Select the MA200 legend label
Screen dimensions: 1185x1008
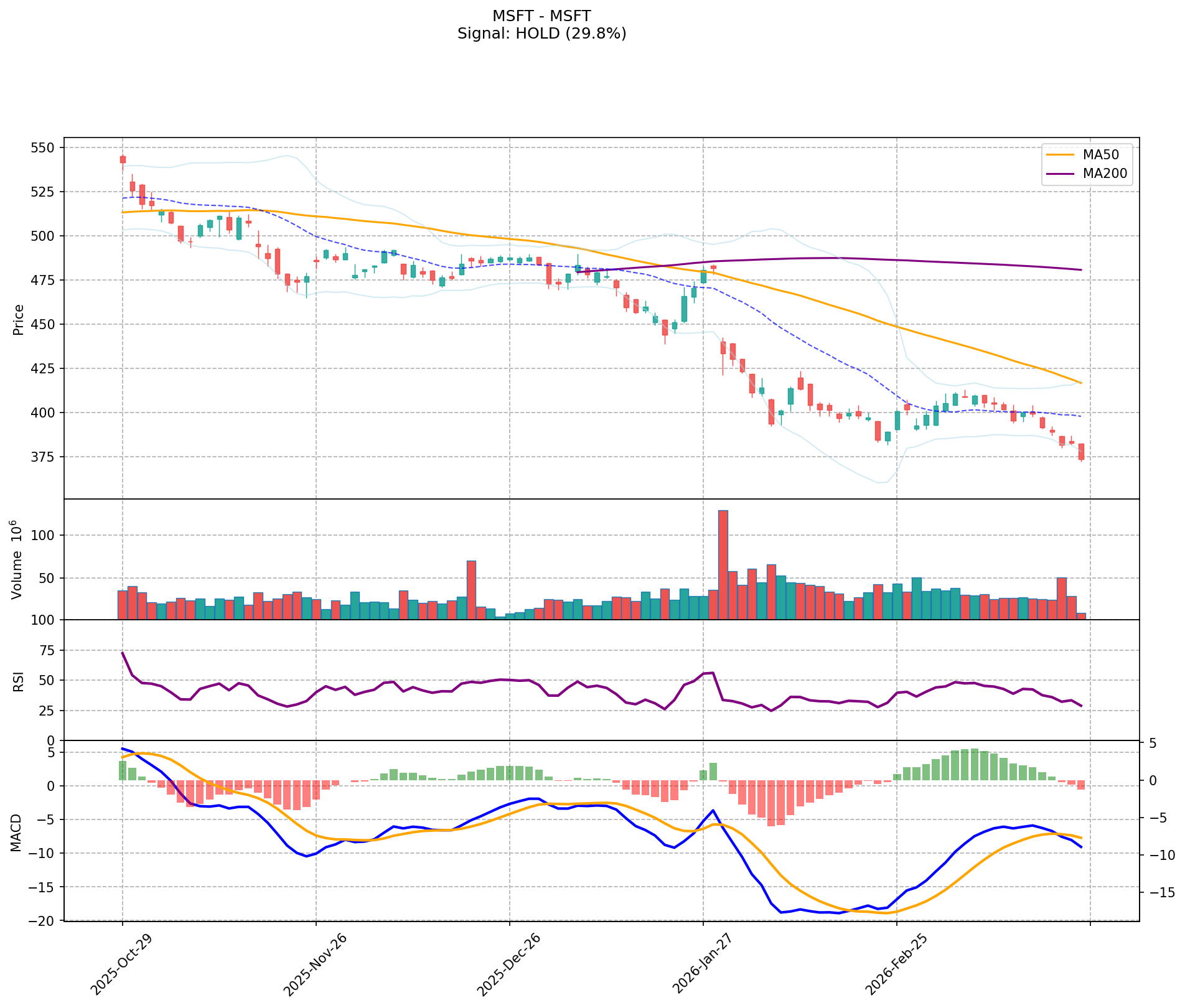click(1105, 174)
